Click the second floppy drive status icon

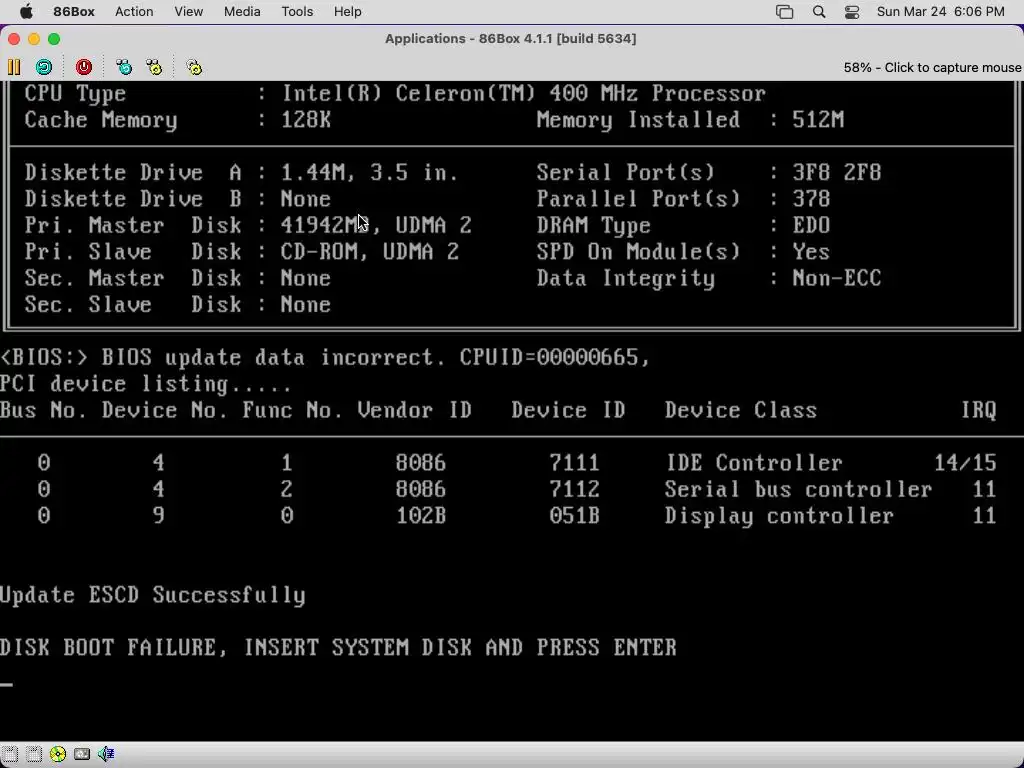pos(34,754)
